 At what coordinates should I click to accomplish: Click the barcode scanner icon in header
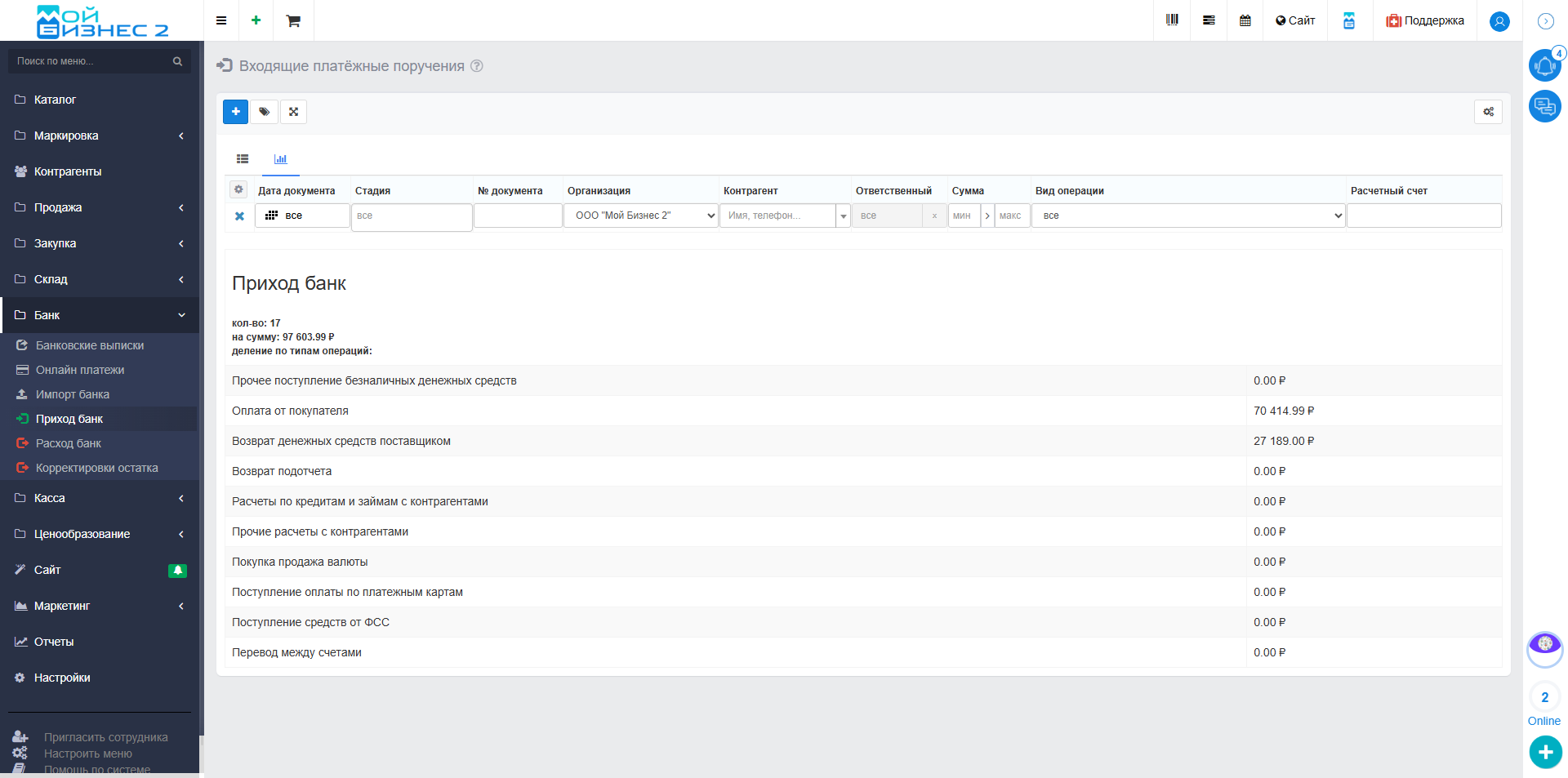(1172, 20)
